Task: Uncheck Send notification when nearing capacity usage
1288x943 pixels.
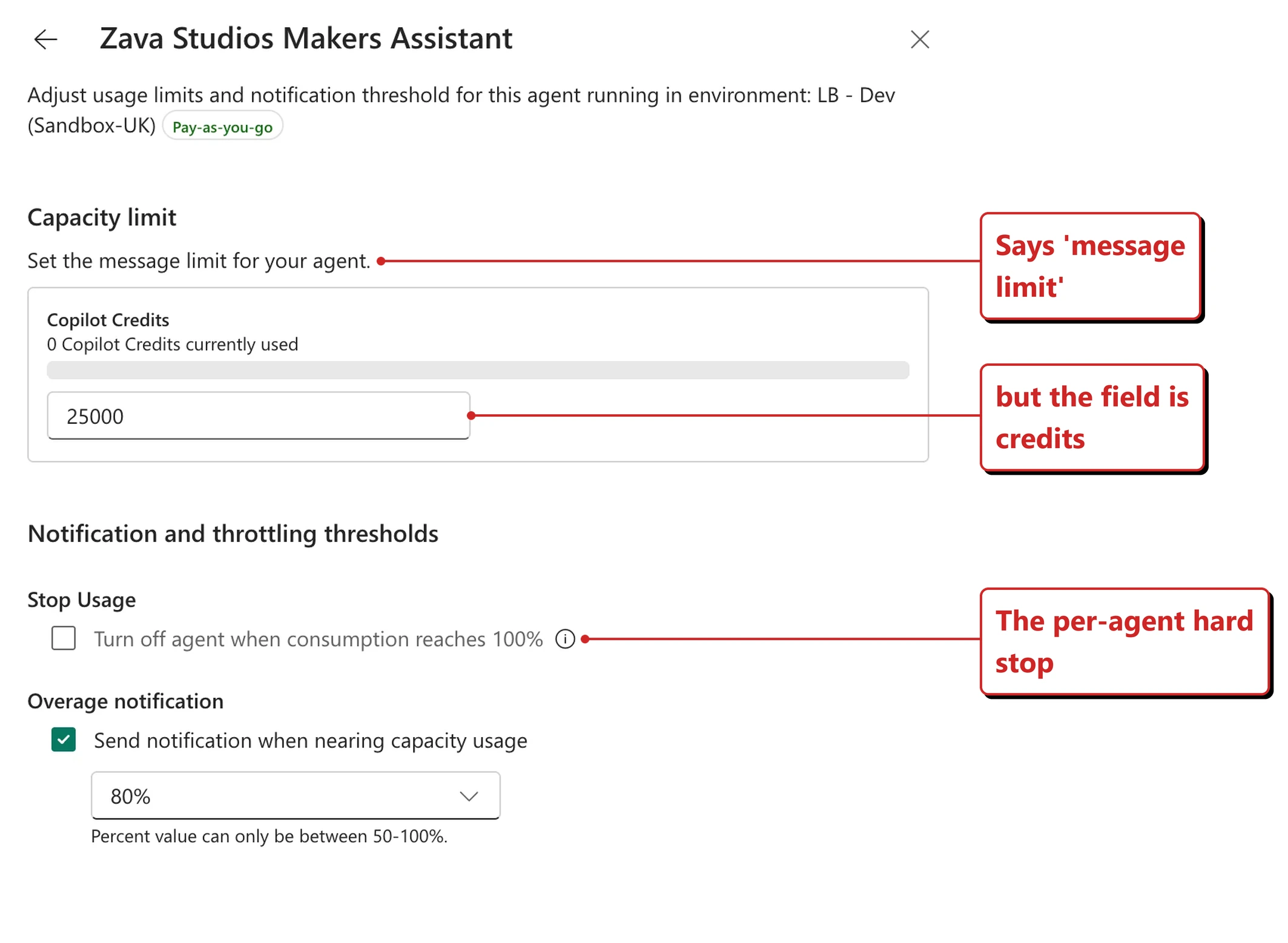Action: (x=64, y=740)
